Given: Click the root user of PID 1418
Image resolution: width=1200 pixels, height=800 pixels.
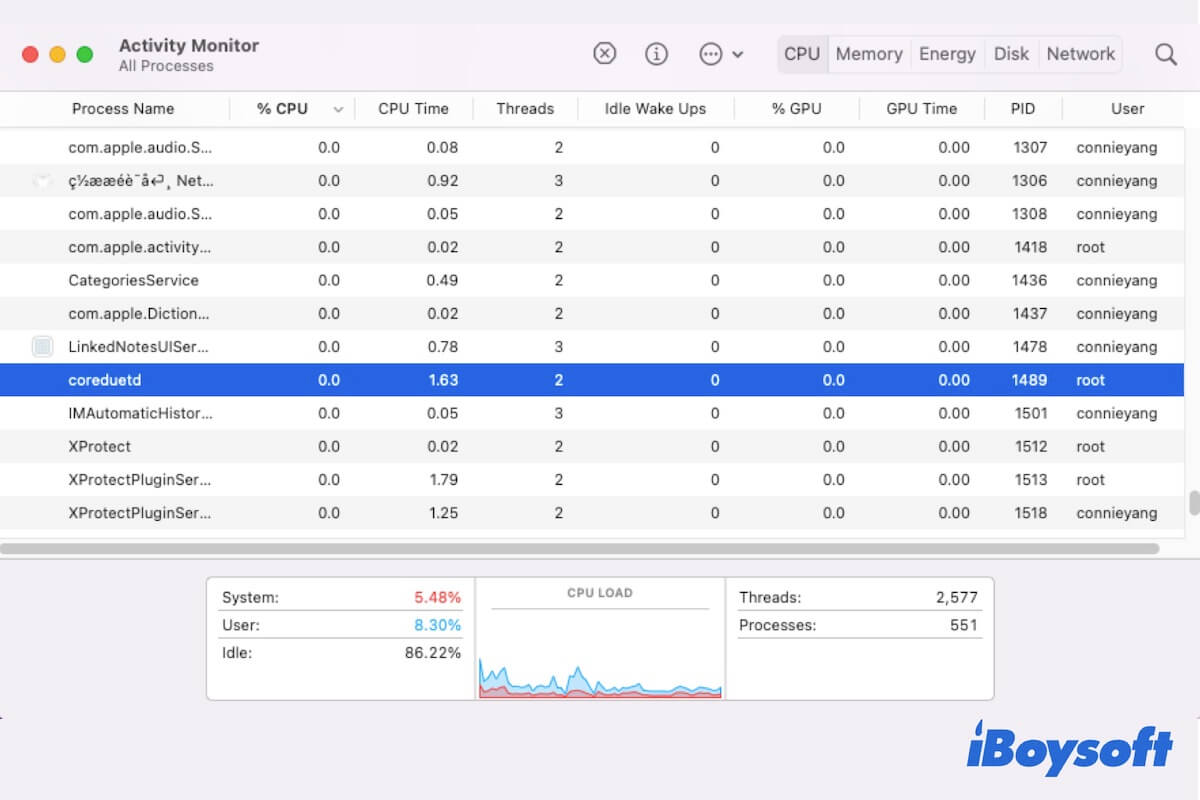Looking at the screenshot, I should tap(1091, 247).
